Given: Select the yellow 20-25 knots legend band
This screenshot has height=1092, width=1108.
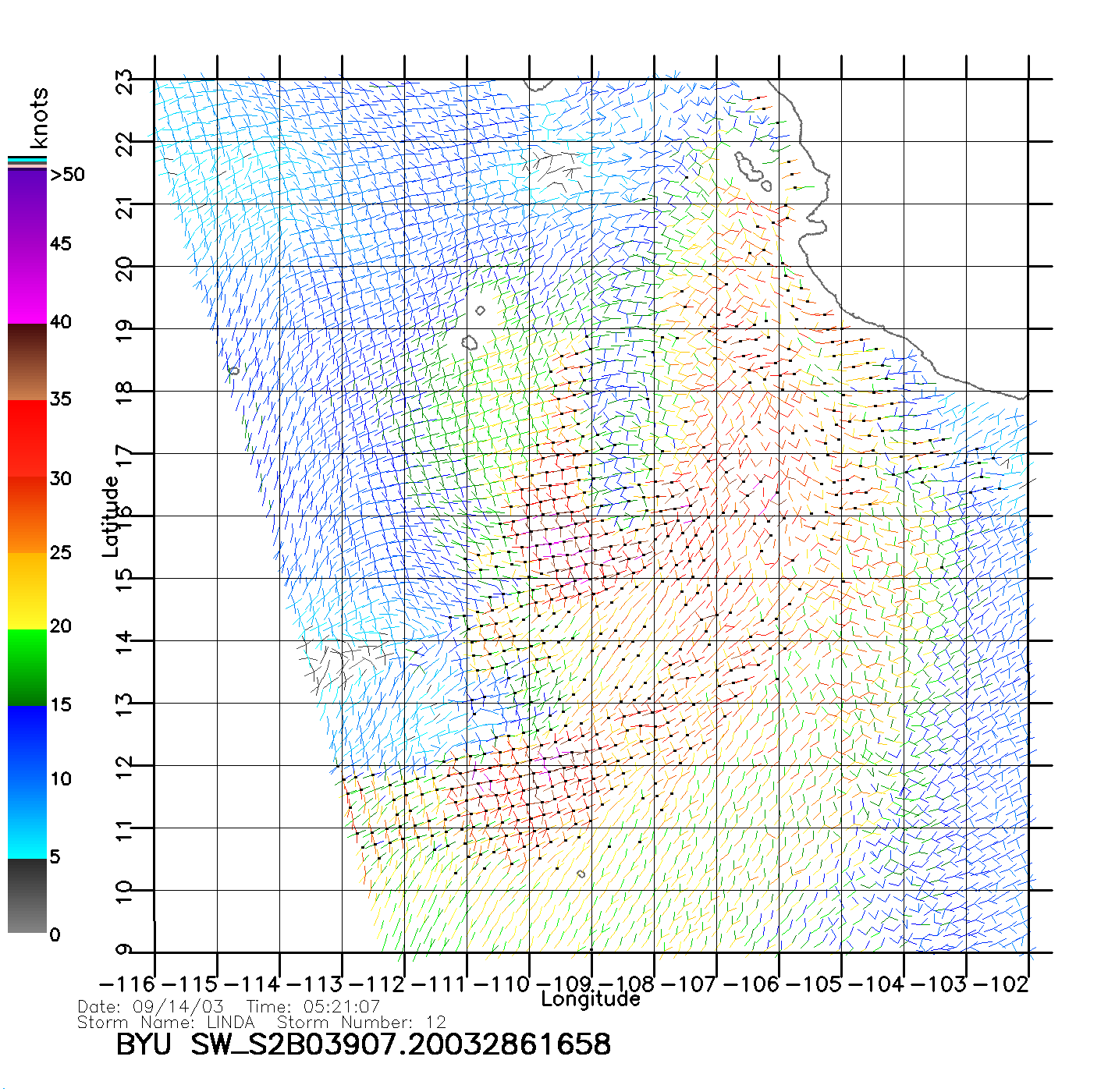Looking at the screenshot, I should [27, 590].
